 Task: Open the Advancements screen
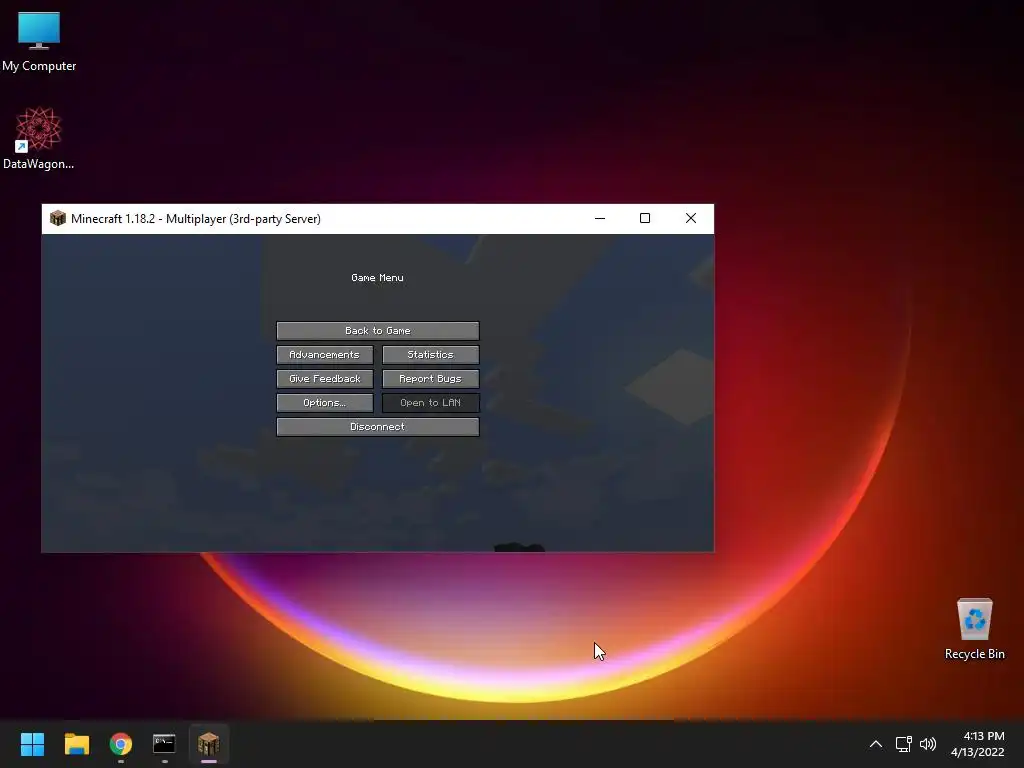(x=325, y=355)
